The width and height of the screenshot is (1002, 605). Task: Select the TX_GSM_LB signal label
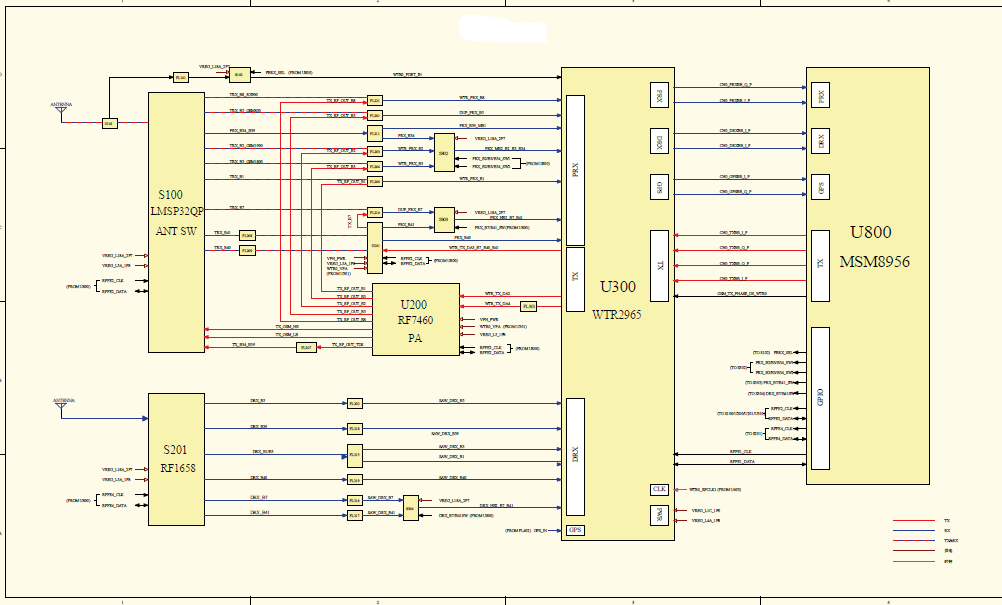tap(287, 334)
